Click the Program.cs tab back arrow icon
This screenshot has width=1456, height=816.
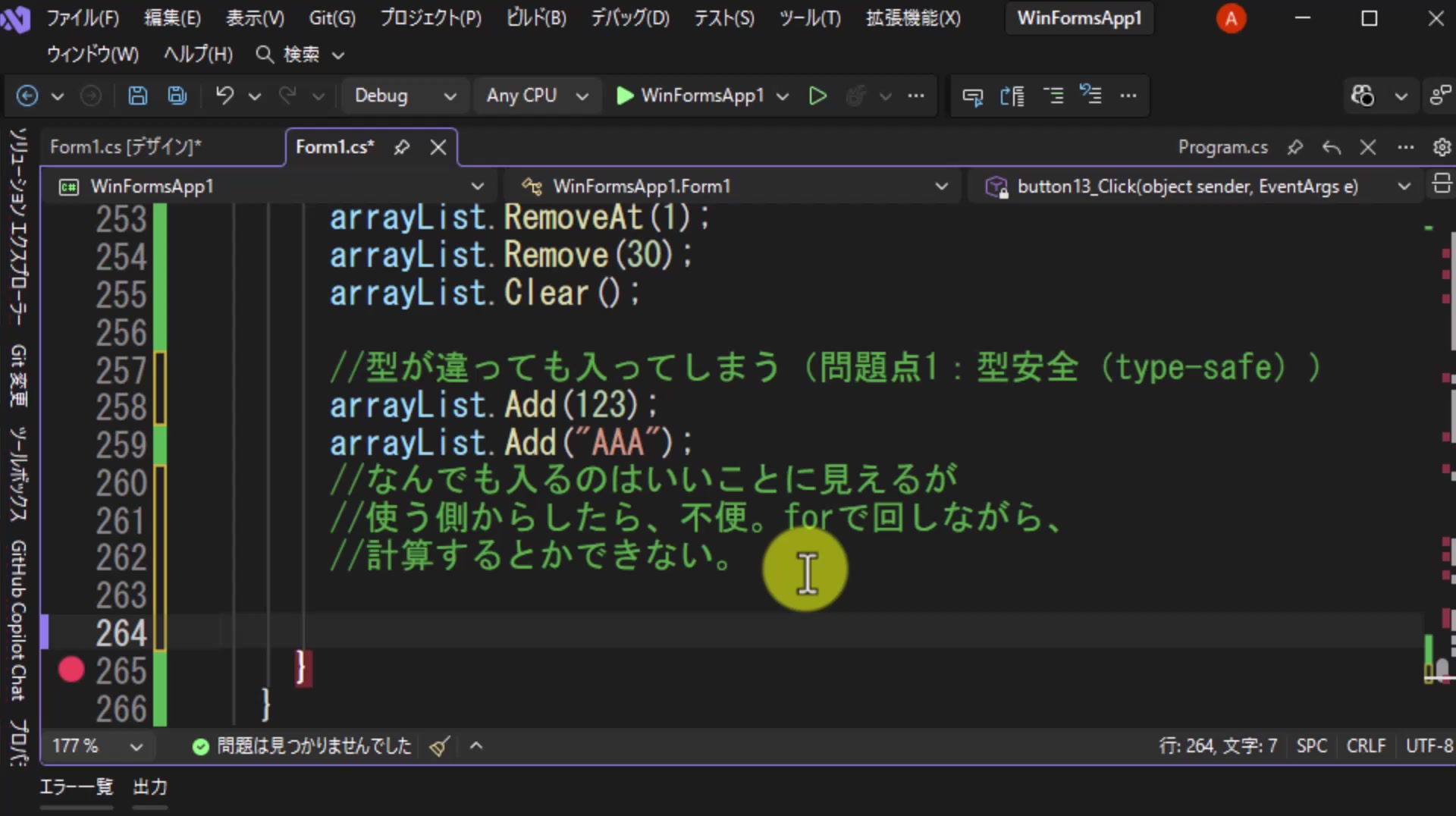coord(1332,147)
